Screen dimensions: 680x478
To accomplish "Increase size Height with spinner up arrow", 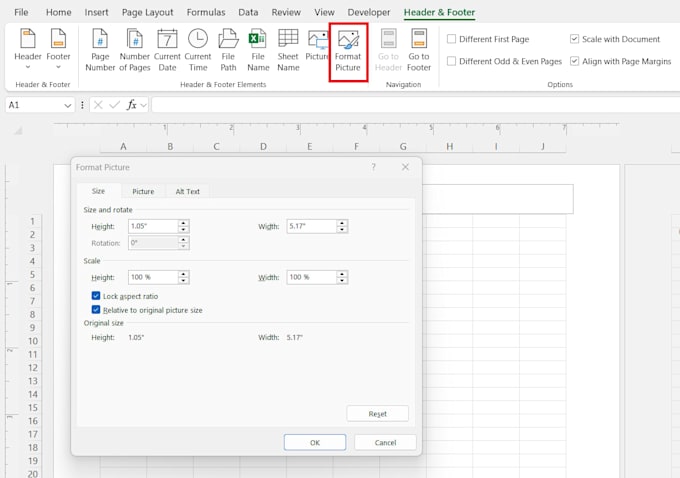I will coord(183,223).
